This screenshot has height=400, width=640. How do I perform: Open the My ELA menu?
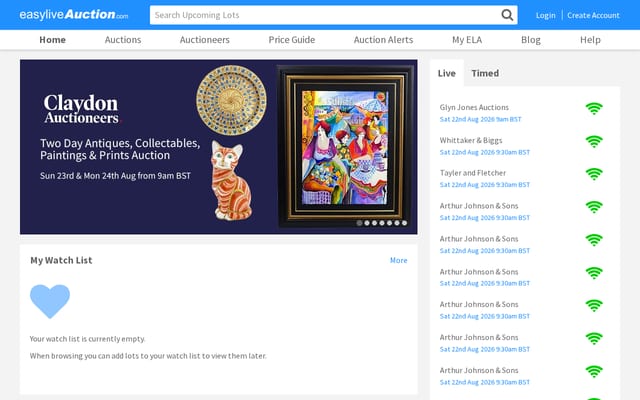467,40
